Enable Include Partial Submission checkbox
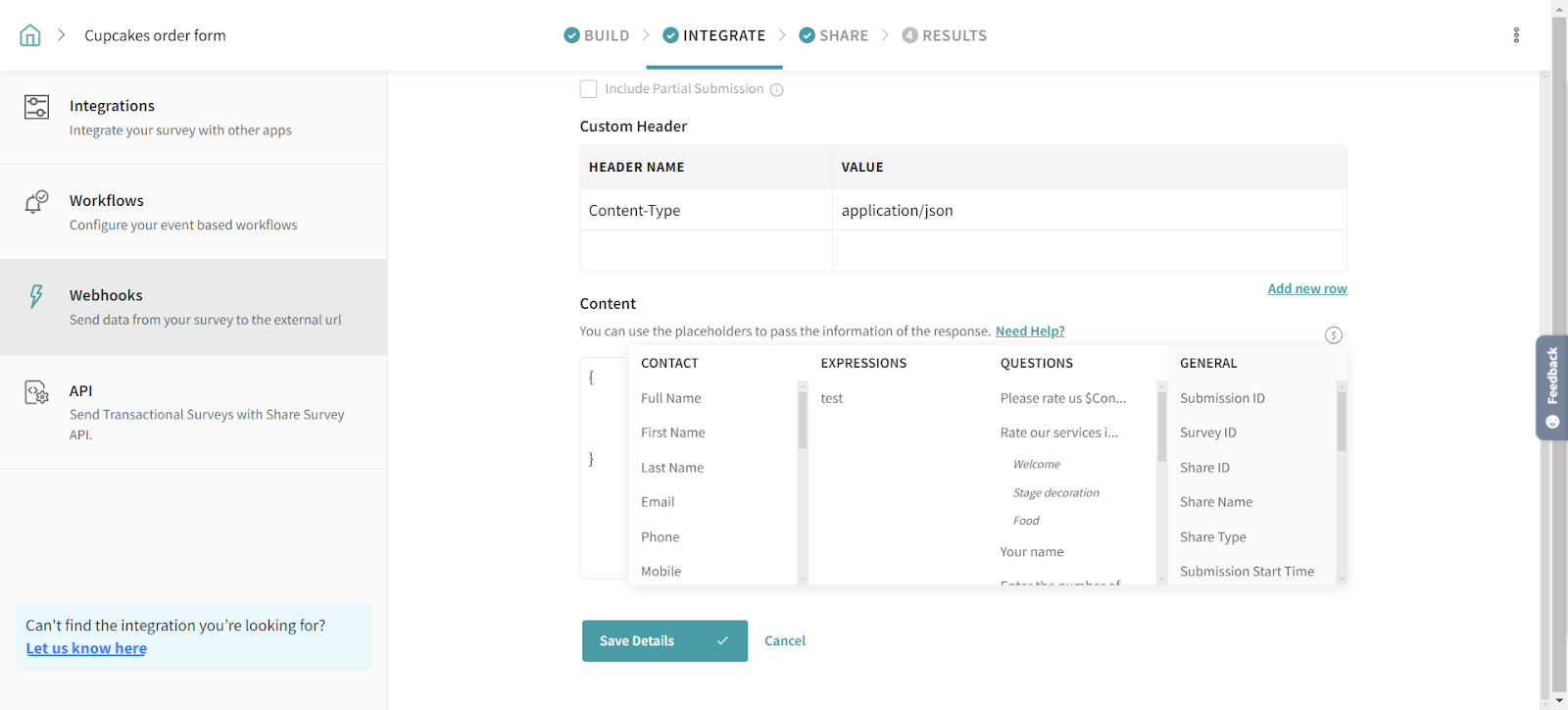1568x710 pixels. click(x=588, y=89)
